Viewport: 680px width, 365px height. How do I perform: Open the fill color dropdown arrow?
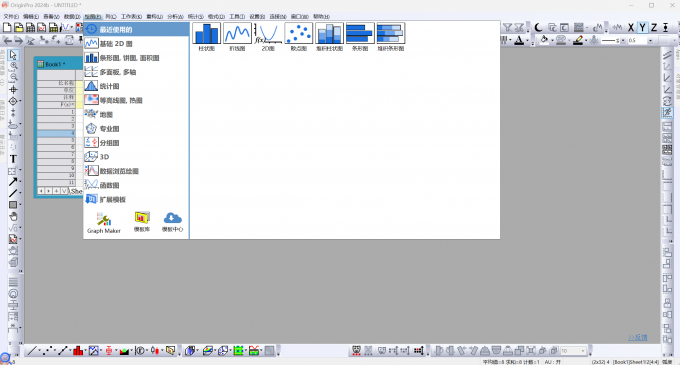pos(552,41)
